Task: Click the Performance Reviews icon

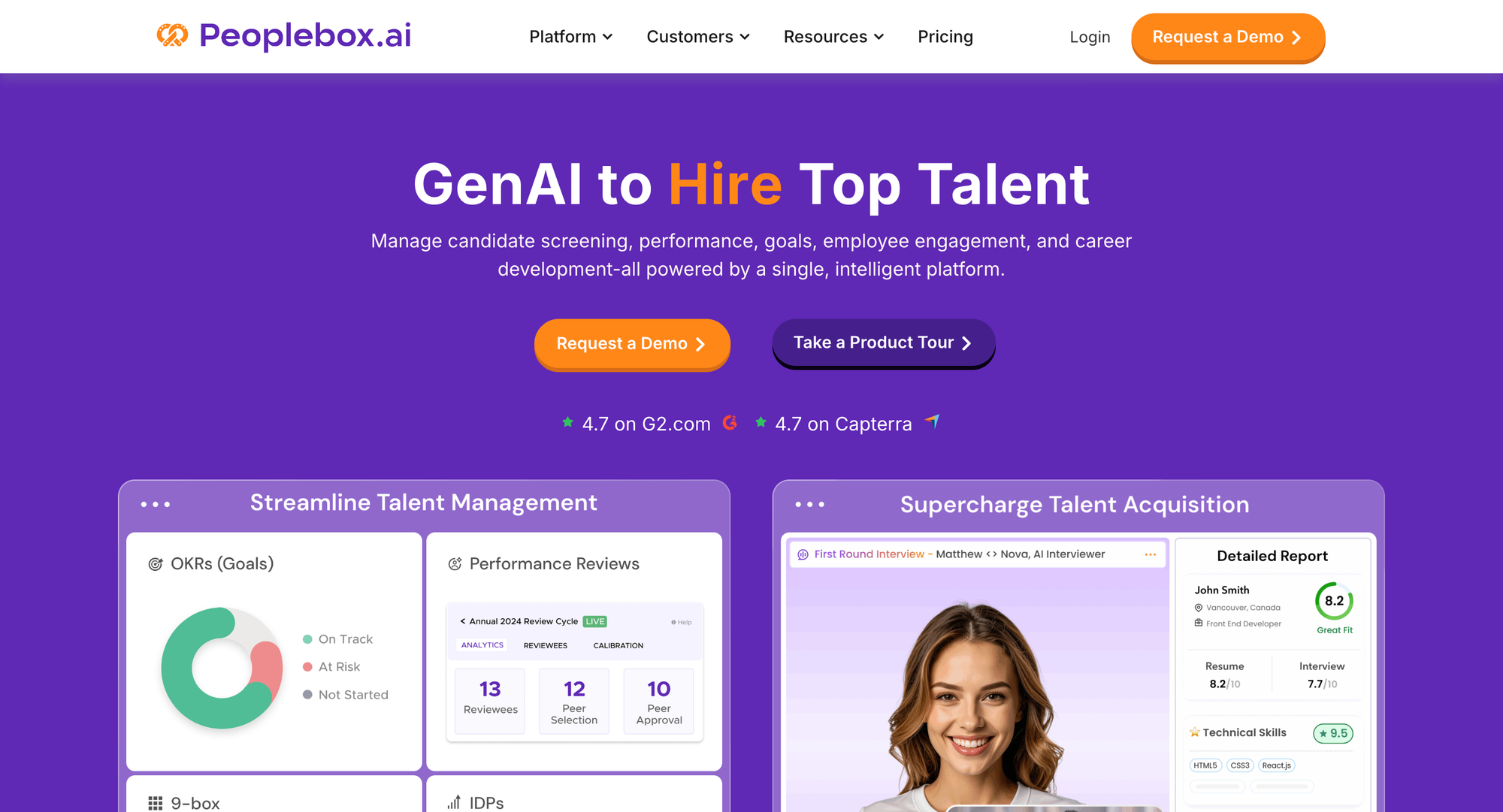Action: 455,564
